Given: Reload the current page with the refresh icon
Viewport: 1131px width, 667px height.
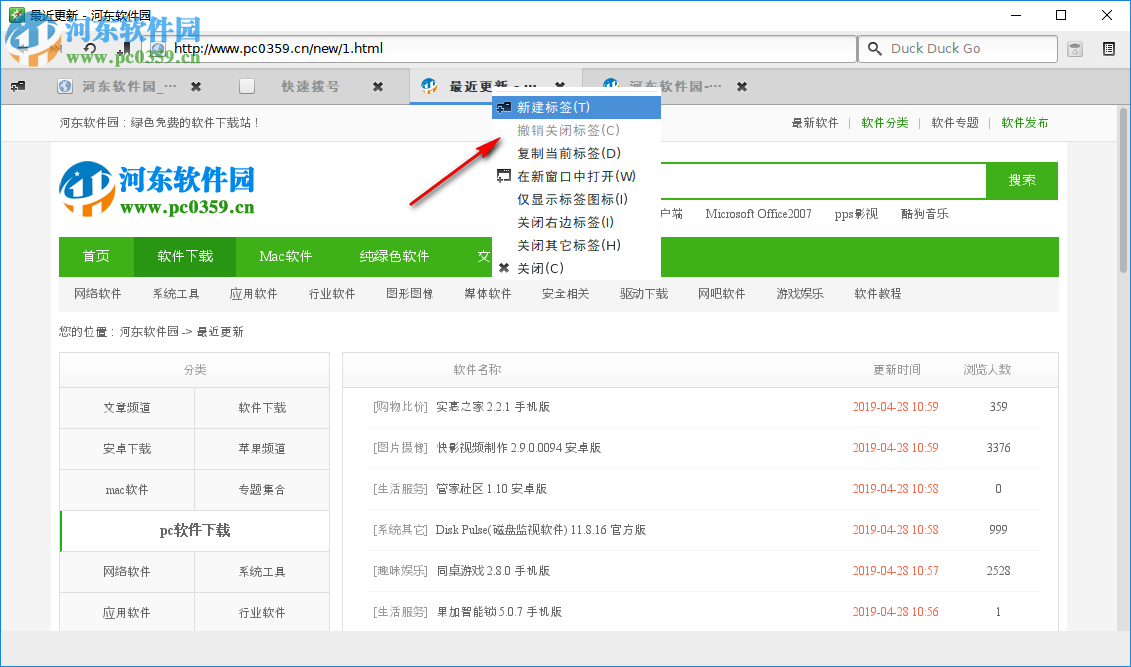Looking at the screenshot, I should pyautogui.click(x=89, y=47).
